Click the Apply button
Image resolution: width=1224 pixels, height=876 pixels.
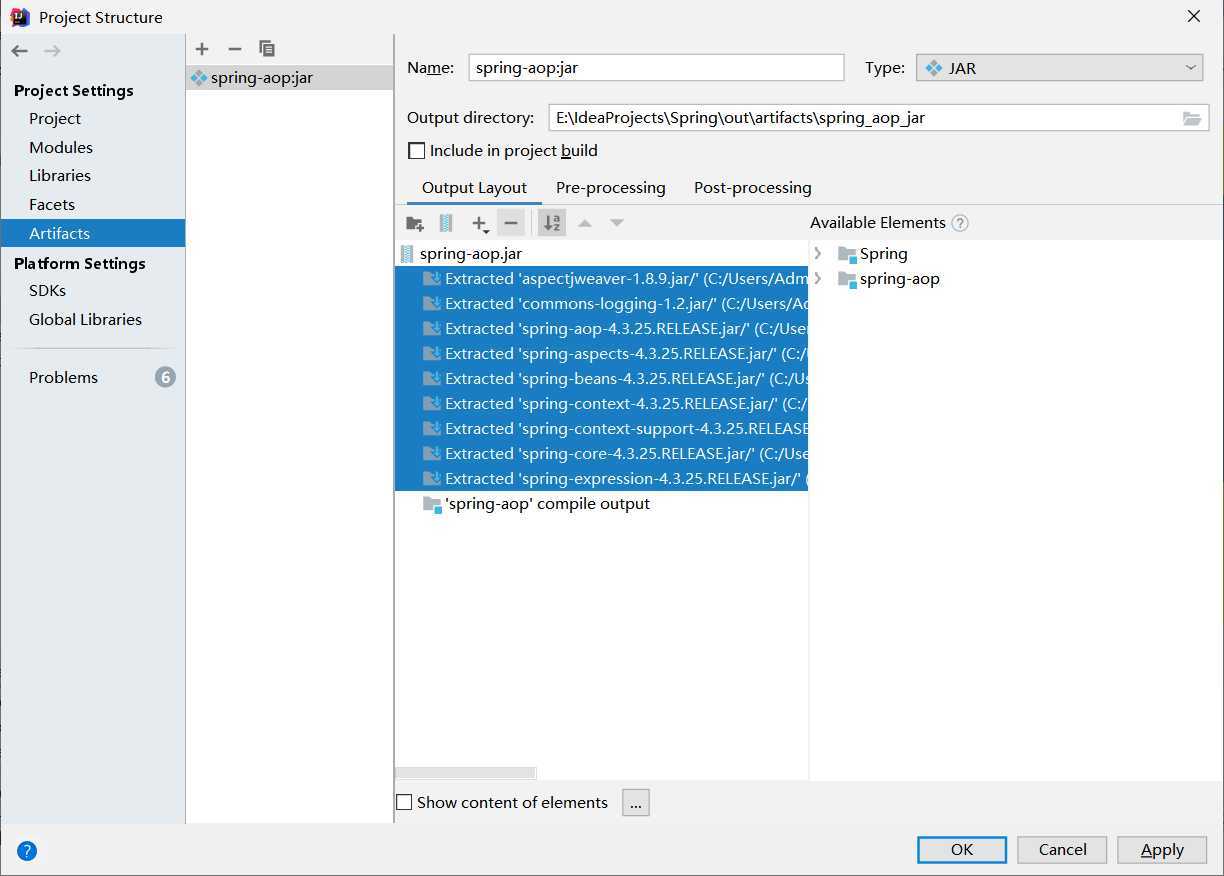click(x=1162, y=850)
